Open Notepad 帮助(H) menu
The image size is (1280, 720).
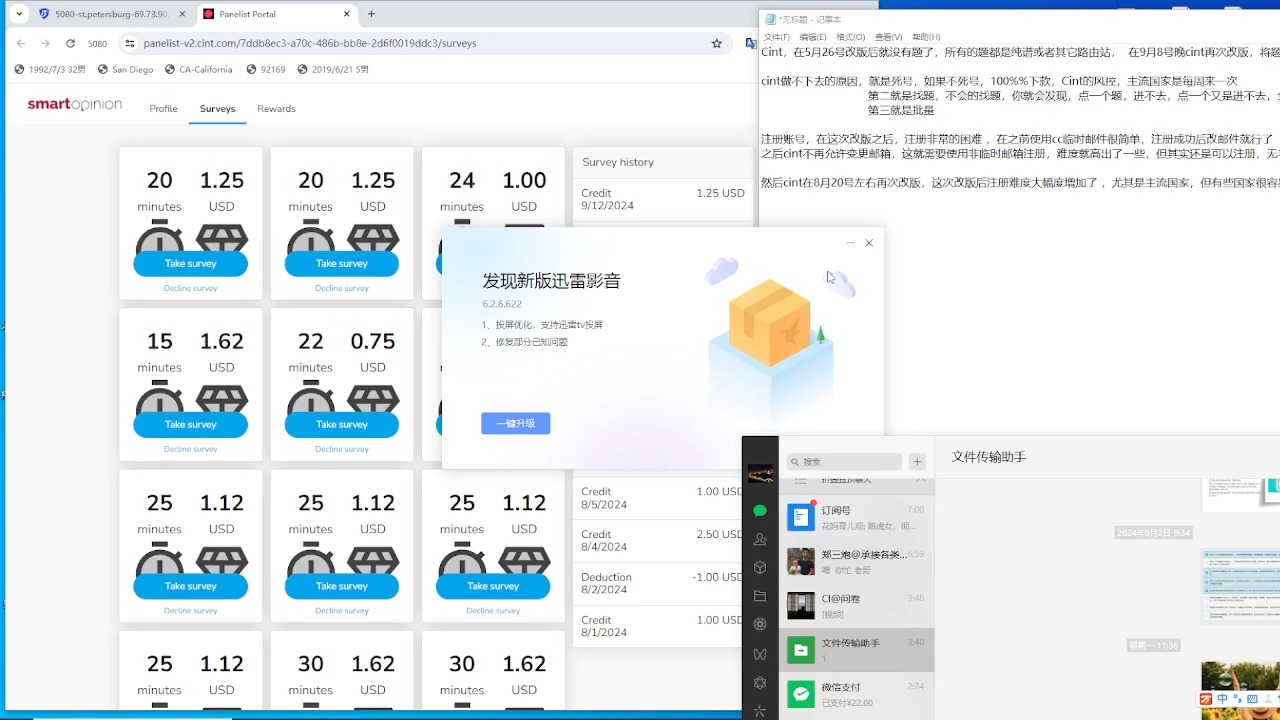926,37
